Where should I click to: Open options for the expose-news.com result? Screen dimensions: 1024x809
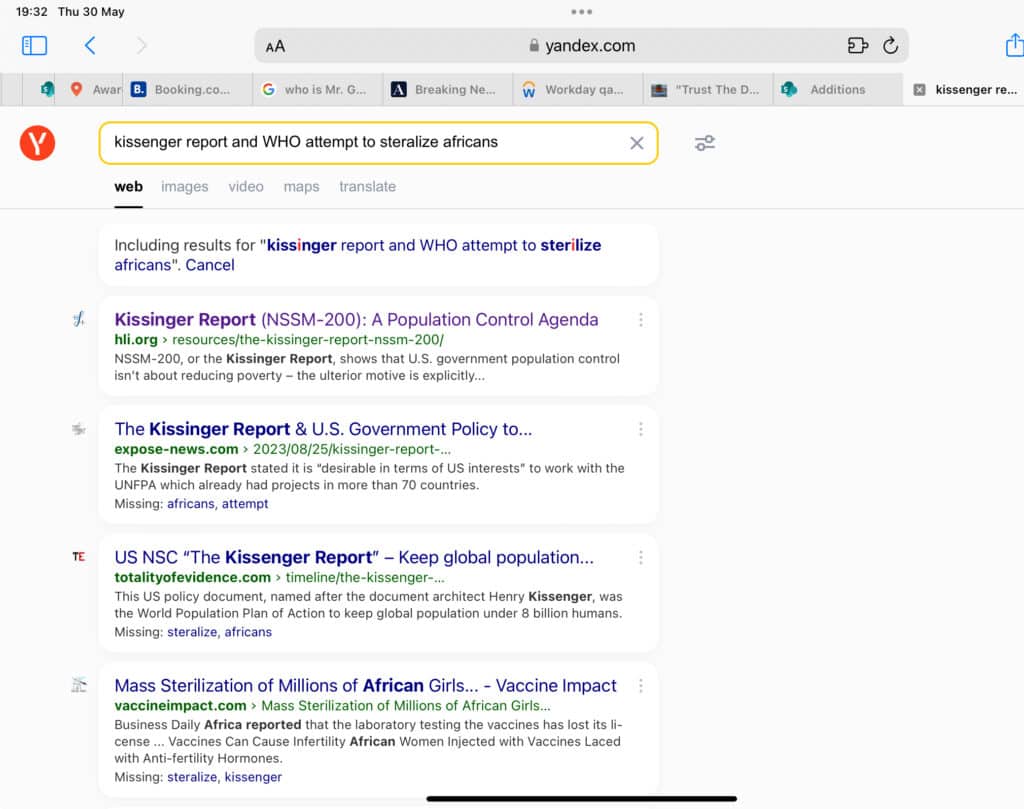(641, 429)
